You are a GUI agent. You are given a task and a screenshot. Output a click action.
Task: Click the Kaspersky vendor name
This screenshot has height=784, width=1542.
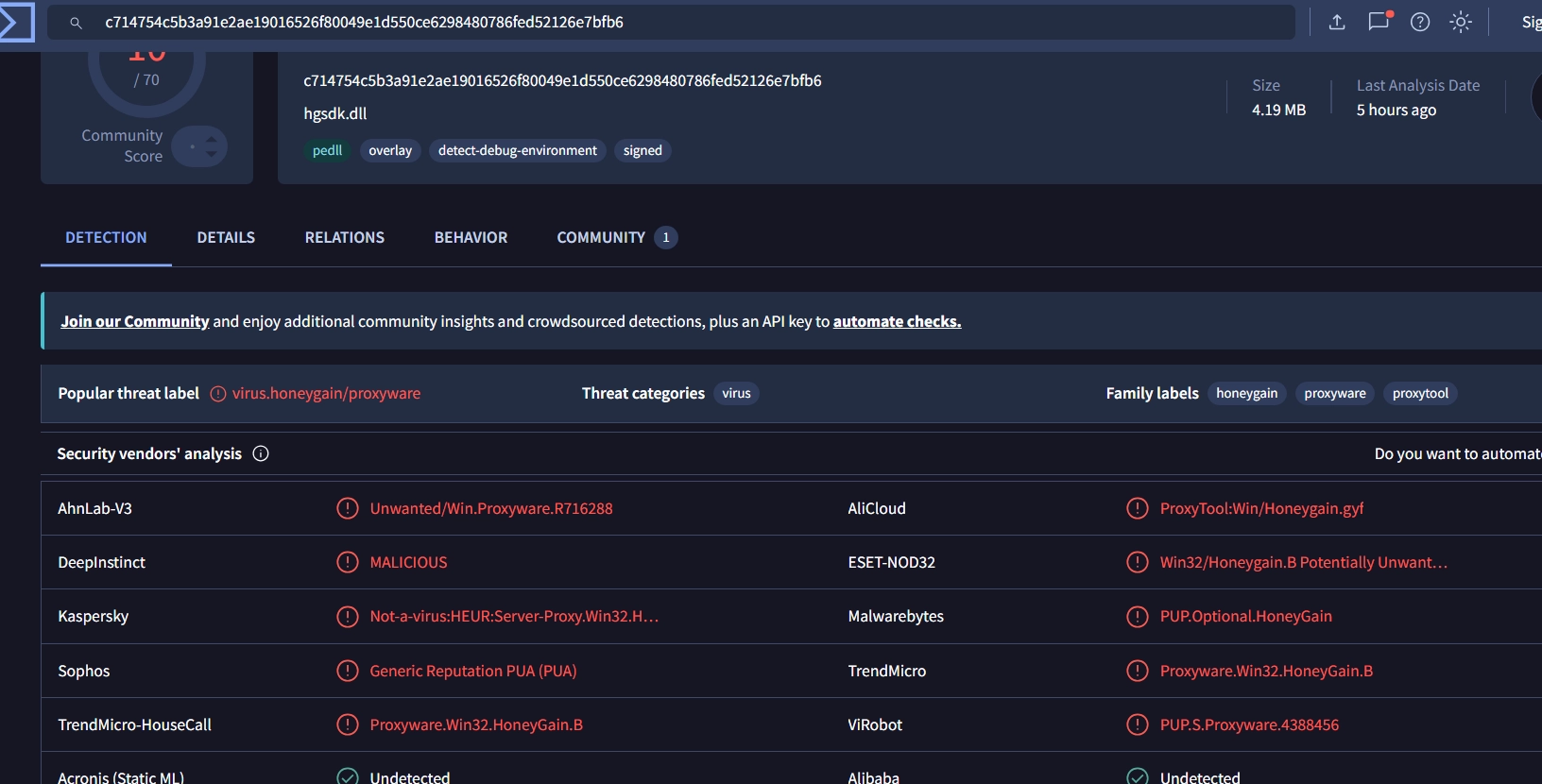coord(94,617)
